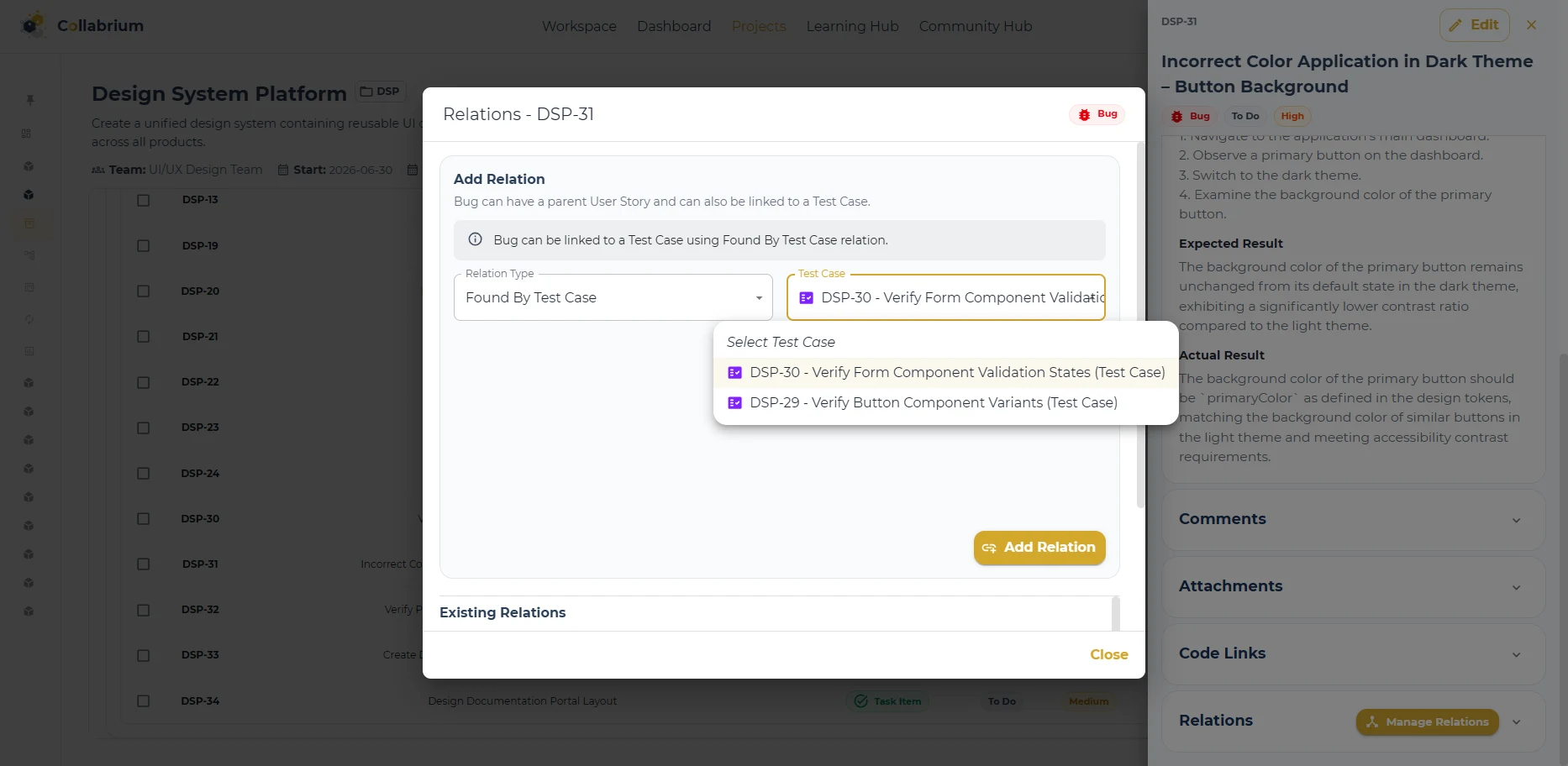Close the DSP-31 detail panel

pyautogui.click(x=1532, y=25)
